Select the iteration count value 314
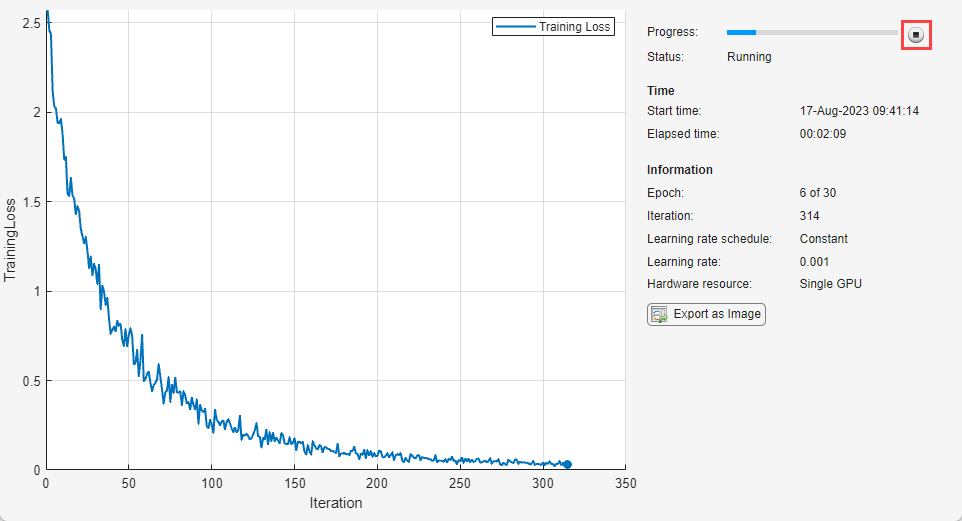 (810, 216)
